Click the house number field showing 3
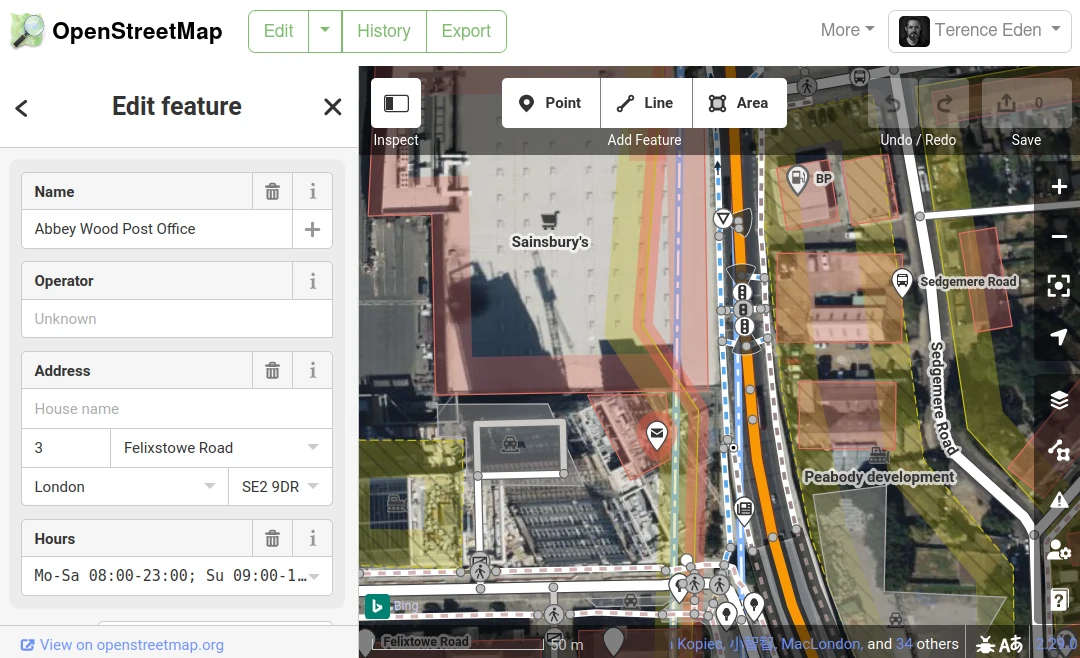The image size is (1080, 658). (66, 448)
